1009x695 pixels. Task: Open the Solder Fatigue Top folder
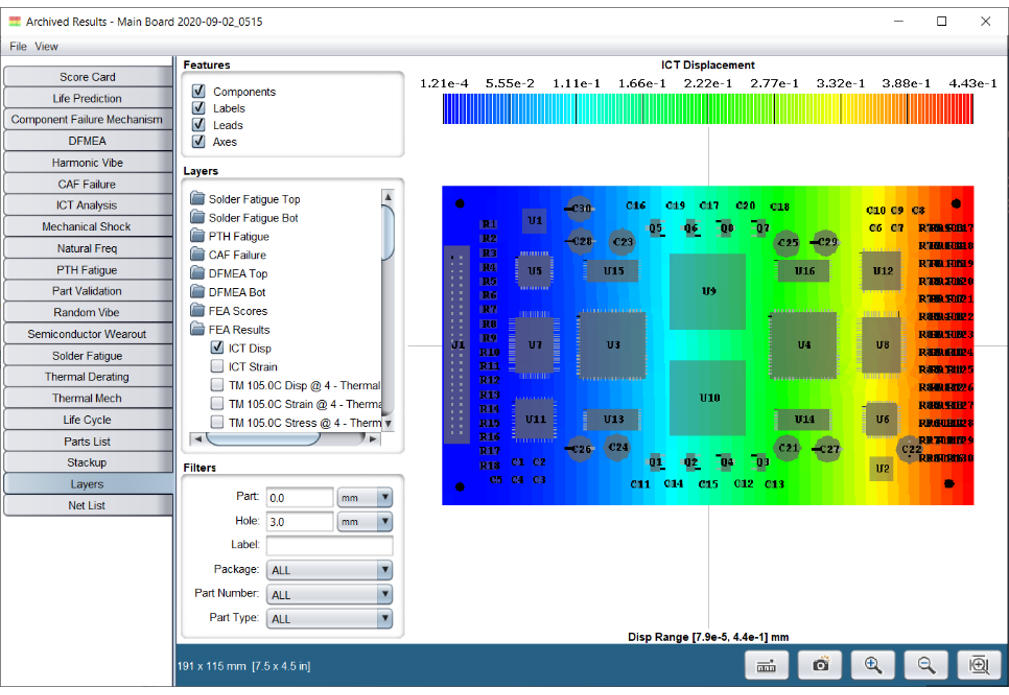[253, 199]
